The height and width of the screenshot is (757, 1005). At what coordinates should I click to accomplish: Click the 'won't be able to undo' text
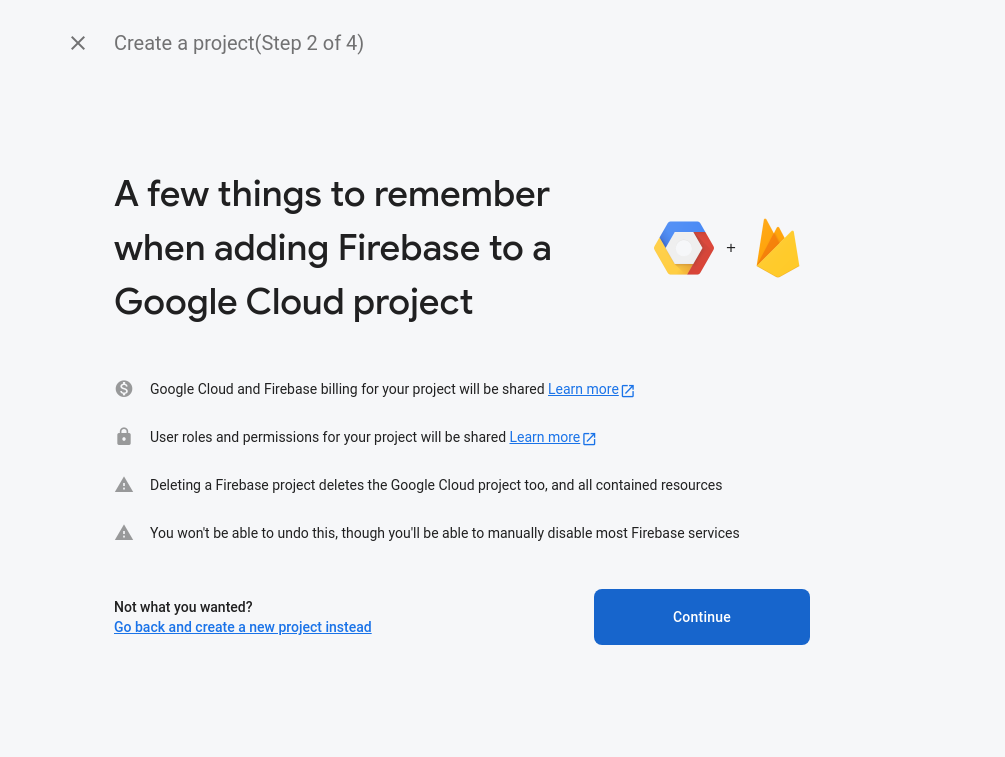tap(444, 533)
